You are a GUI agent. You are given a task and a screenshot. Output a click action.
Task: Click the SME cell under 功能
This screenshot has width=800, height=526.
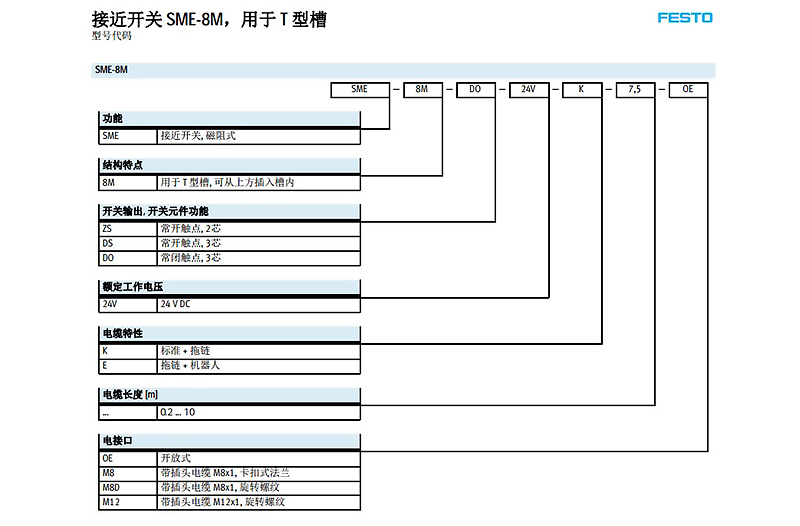(x=128, y=136)
